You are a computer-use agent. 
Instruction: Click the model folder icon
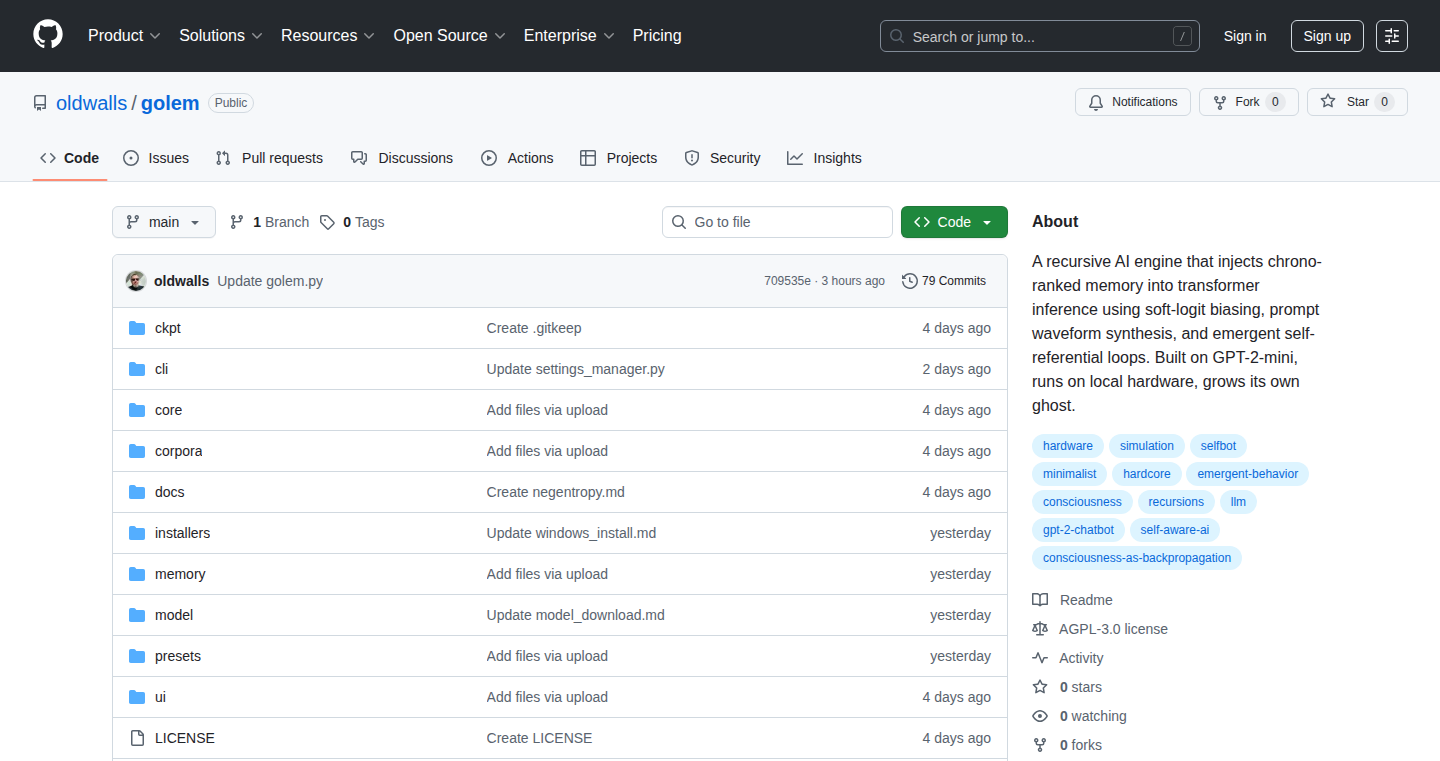pos(137,615)
